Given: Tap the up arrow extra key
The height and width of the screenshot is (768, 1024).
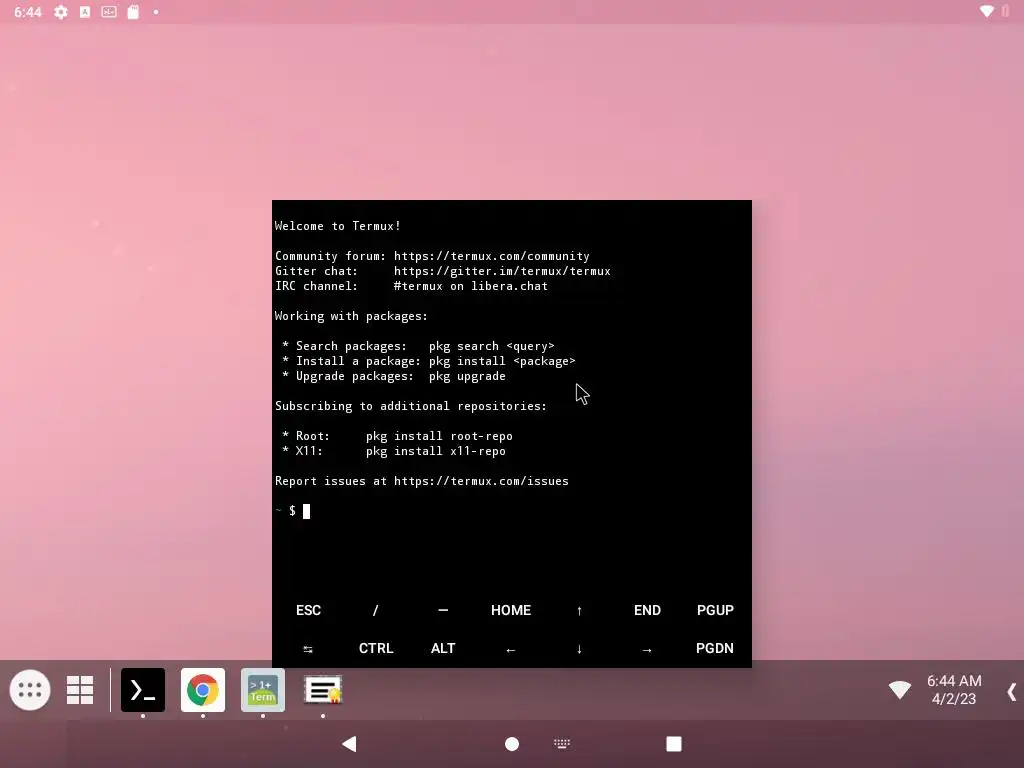Looking at the screenshot, I should point(579,611).
